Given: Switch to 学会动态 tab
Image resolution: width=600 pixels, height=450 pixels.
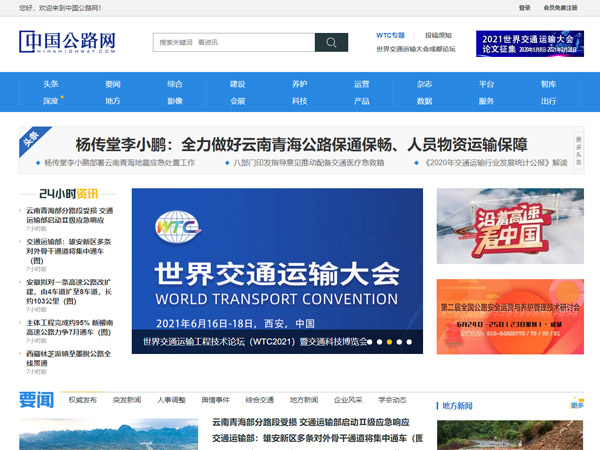Looking at the screenshot, I should pyautogui.click(x=393, y=400).
